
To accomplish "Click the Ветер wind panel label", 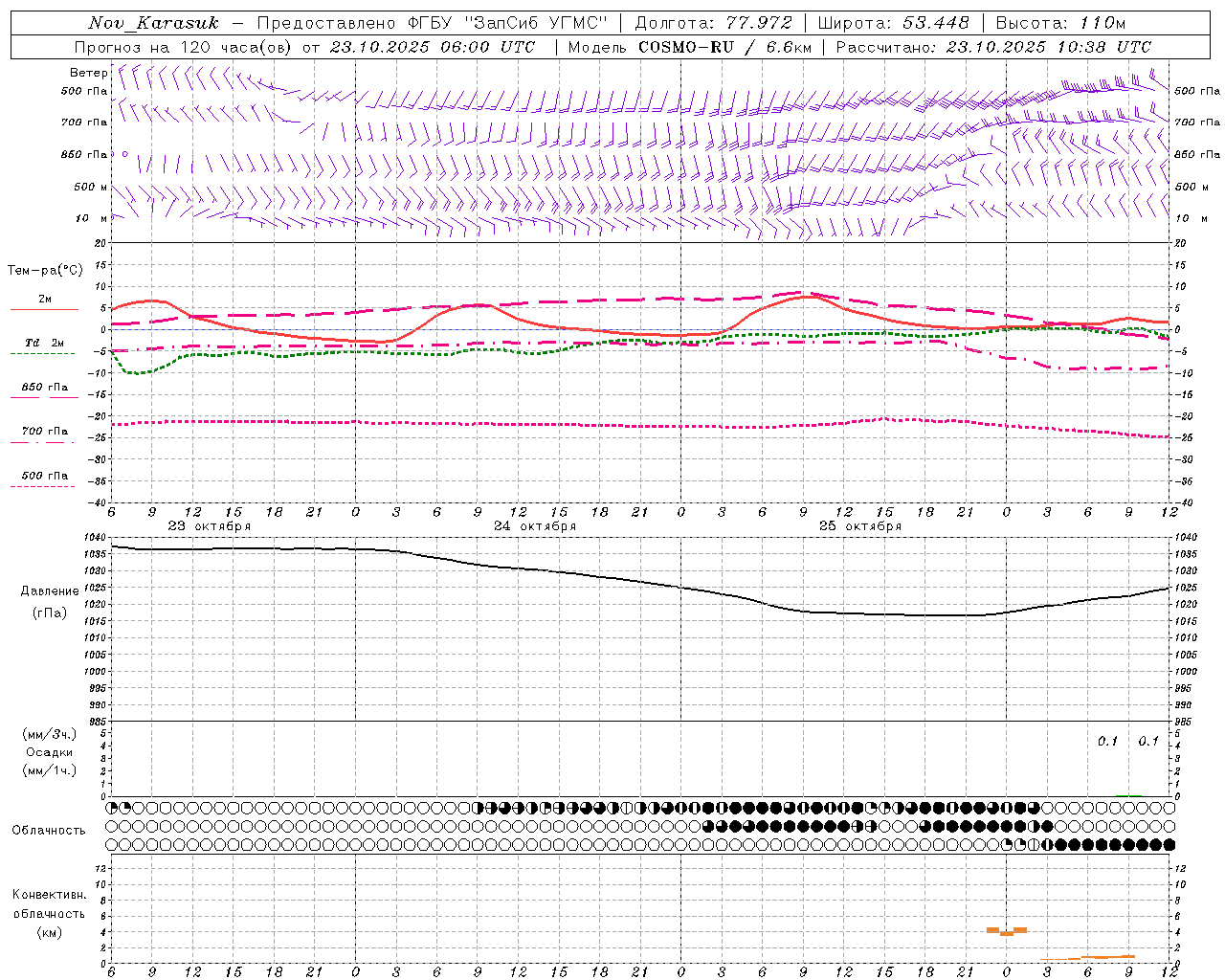I will click(x=88, y=73).
